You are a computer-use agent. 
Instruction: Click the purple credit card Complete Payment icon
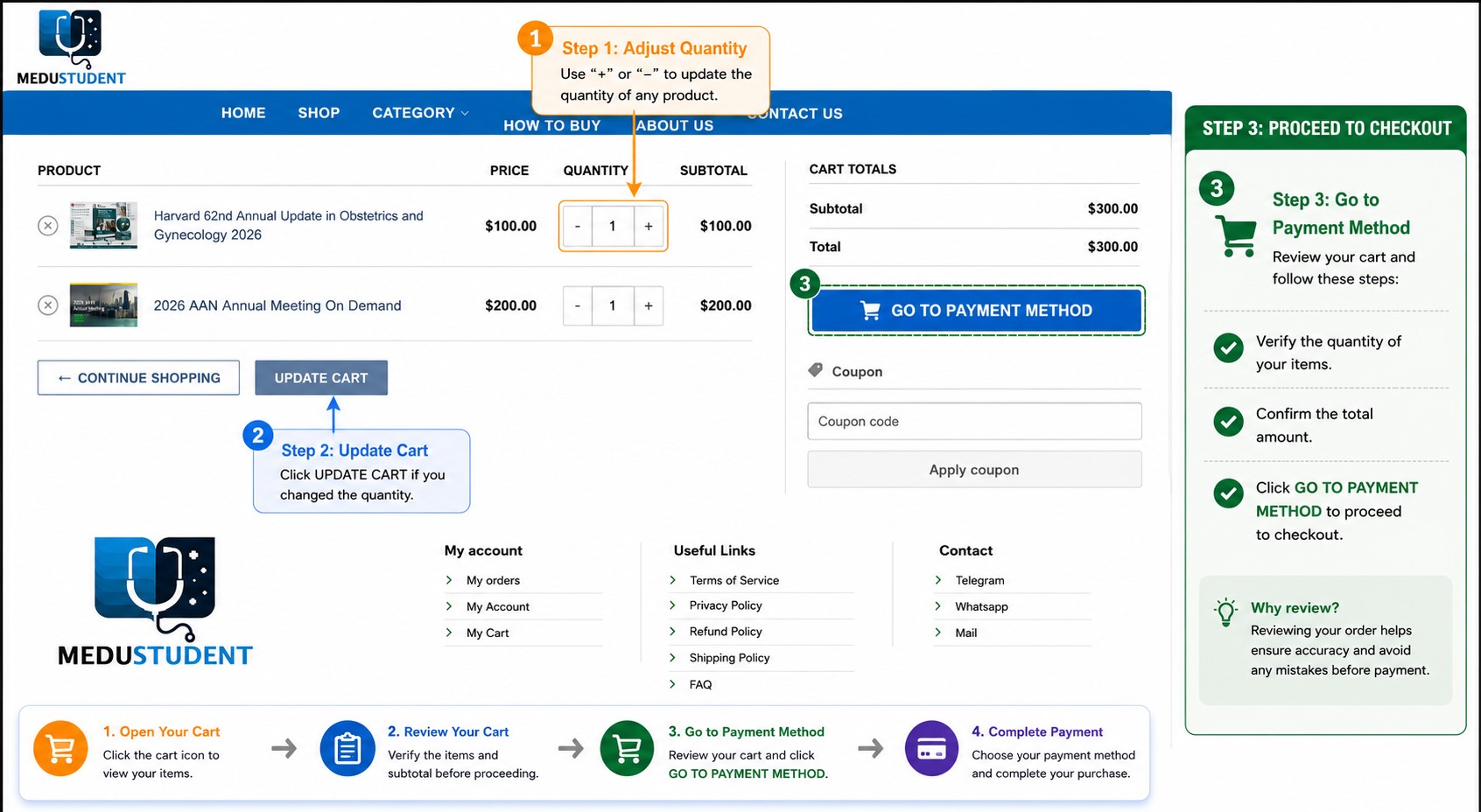click(931, 749)
